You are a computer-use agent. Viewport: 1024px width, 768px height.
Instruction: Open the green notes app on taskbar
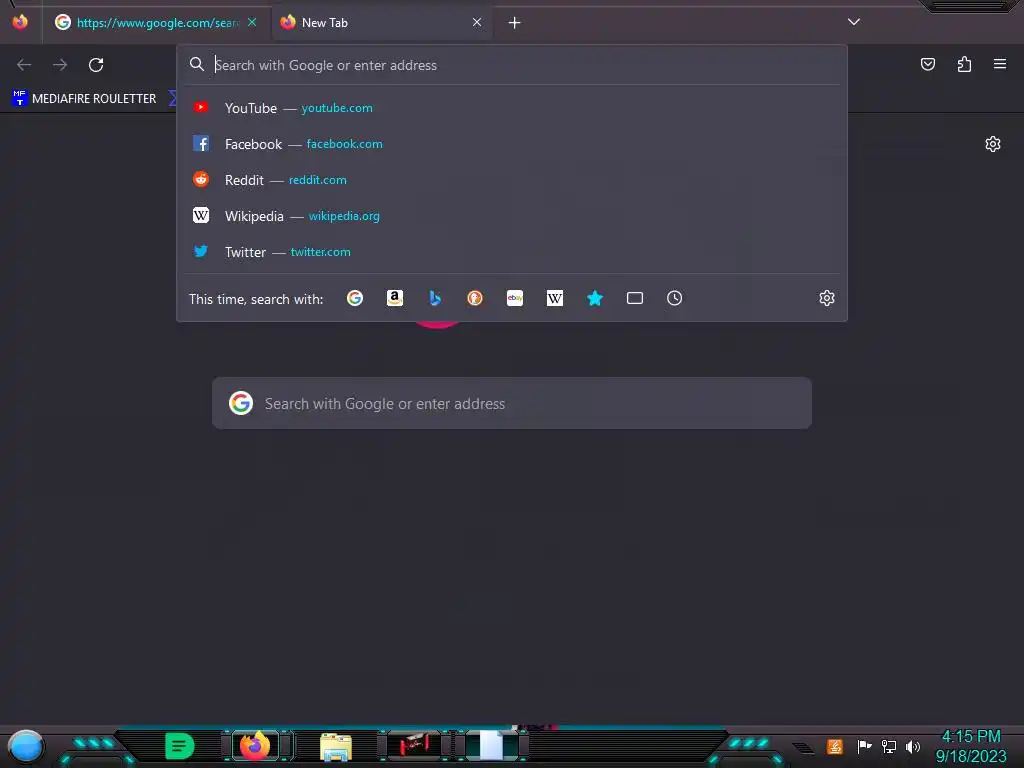click(180, 746)
